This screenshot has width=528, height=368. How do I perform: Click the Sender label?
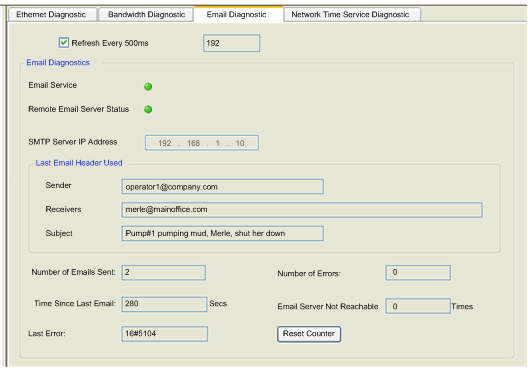click(x=58, y=186)
